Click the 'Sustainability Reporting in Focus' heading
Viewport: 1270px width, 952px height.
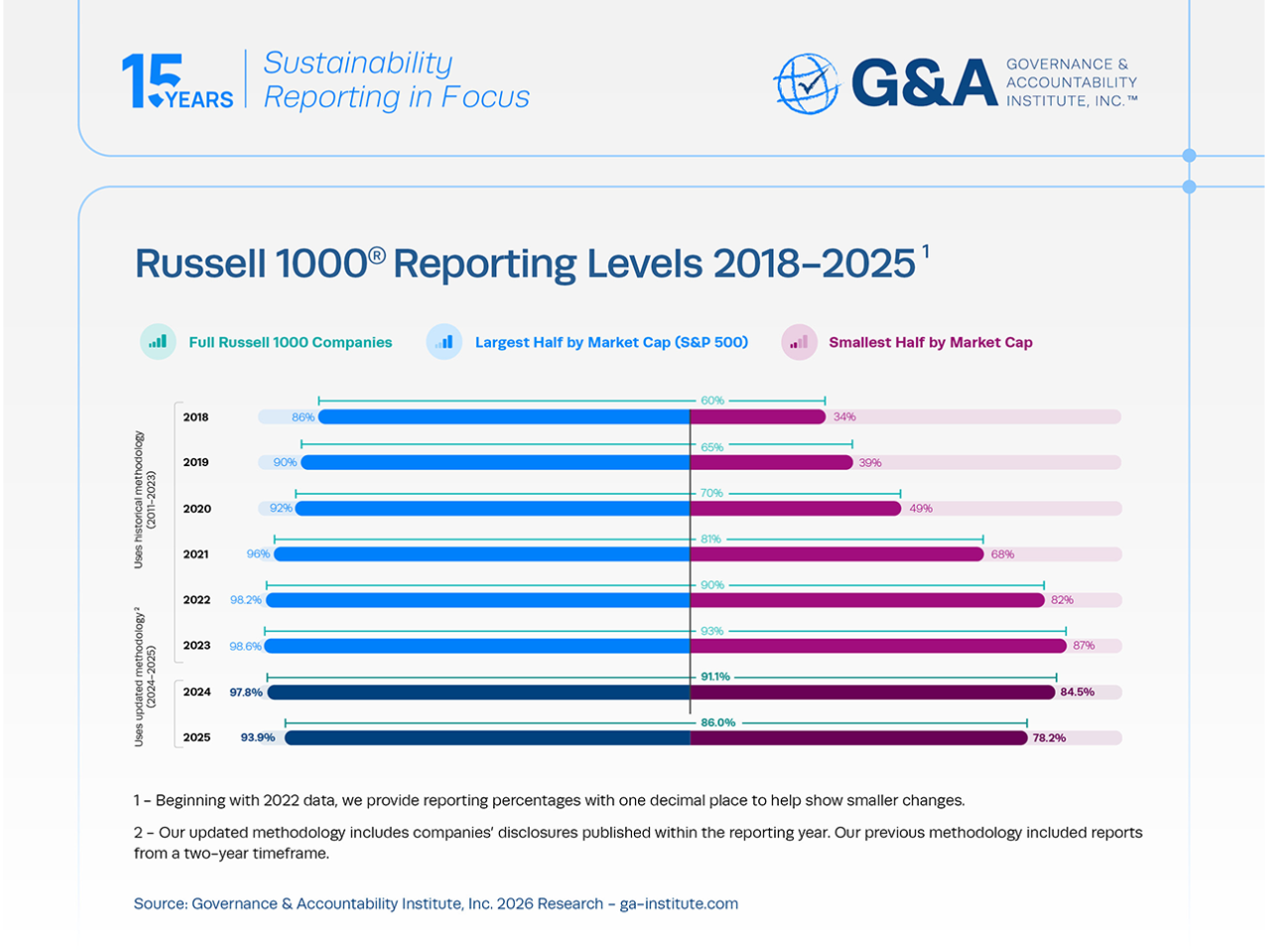(396, 79)
